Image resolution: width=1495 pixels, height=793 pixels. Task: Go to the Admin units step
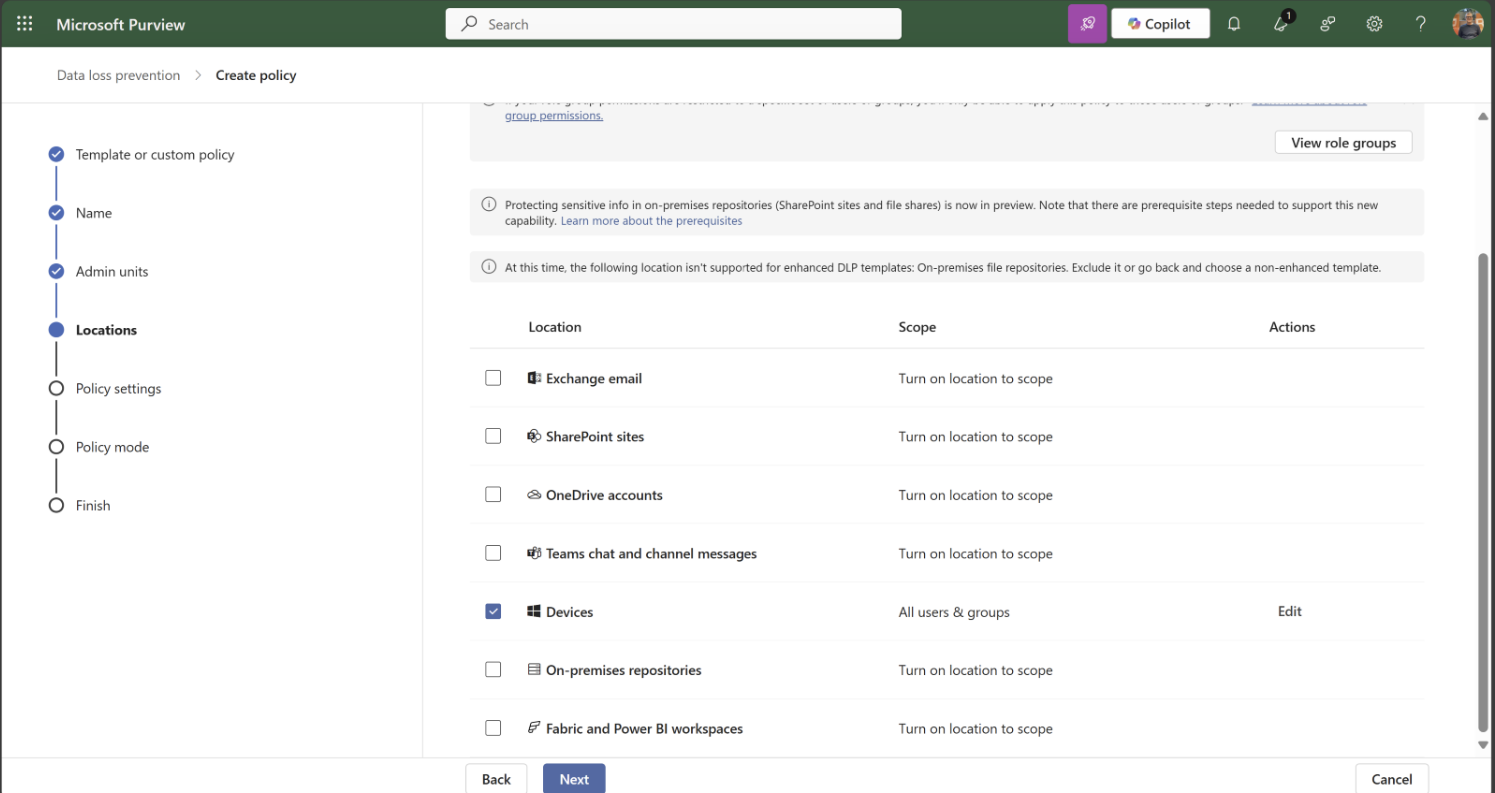[x=112, y=272]
